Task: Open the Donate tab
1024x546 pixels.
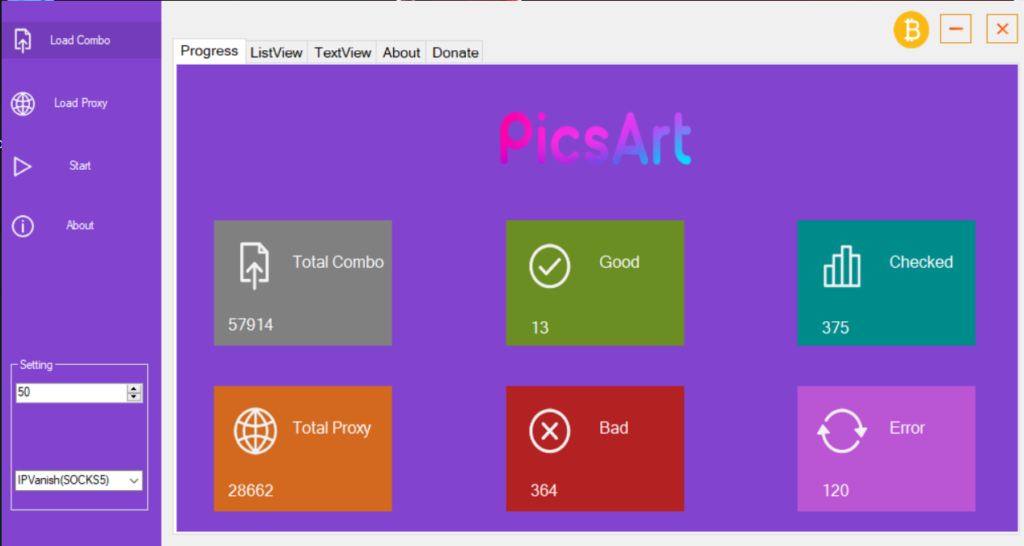Action: [455, 53]
